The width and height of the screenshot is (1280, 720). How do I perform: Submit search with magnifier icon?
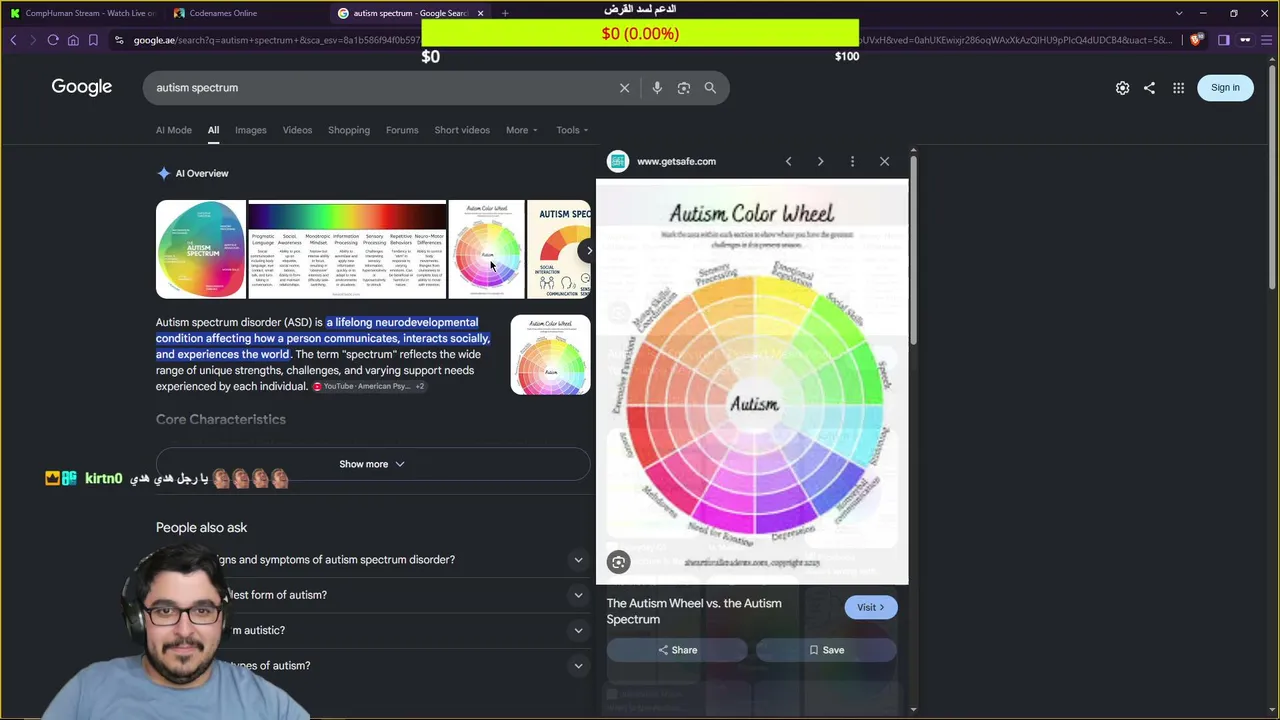pos(710,88)
